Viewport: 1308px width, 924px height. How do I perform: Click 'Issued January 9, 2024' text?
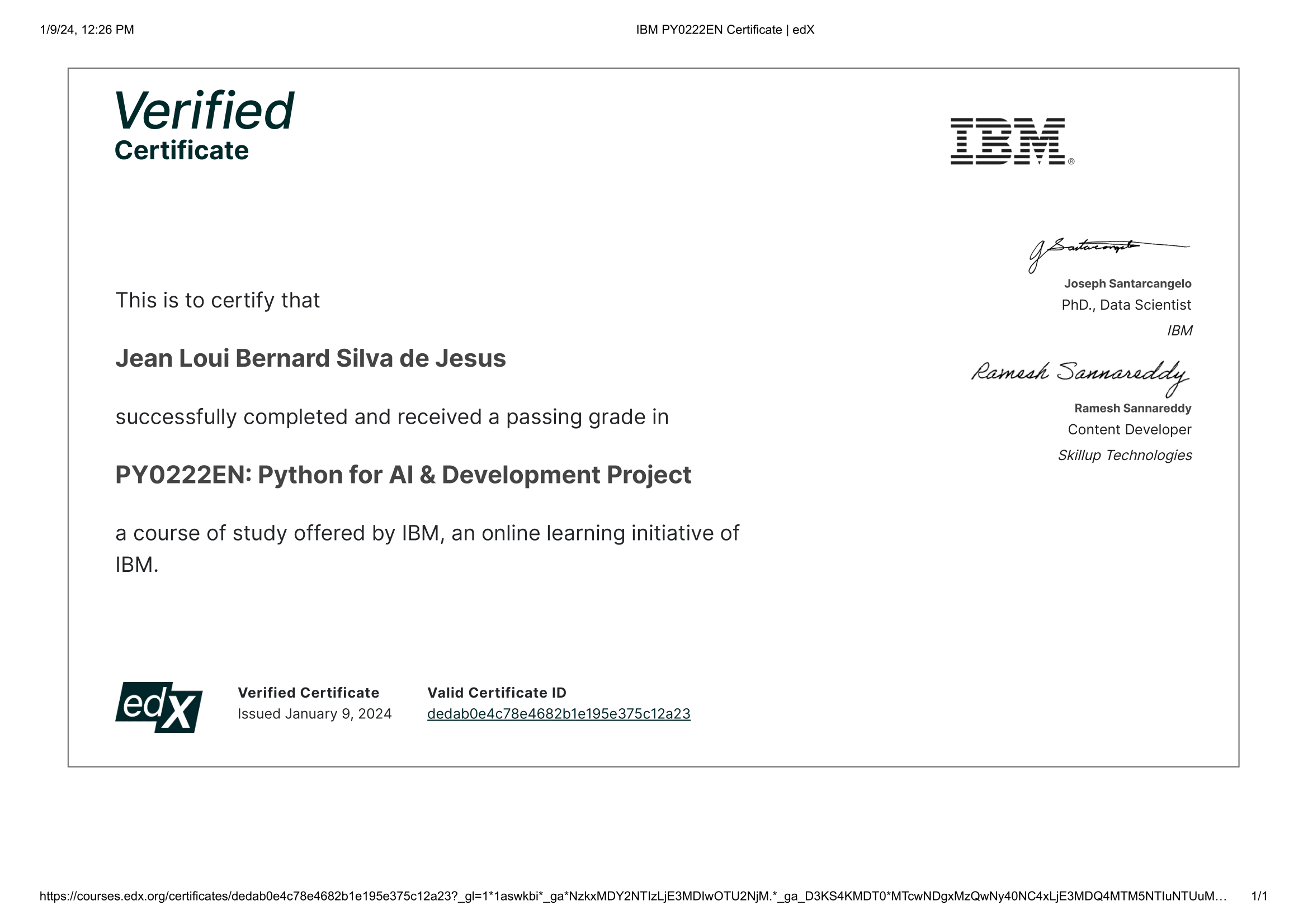coord(314,713)
